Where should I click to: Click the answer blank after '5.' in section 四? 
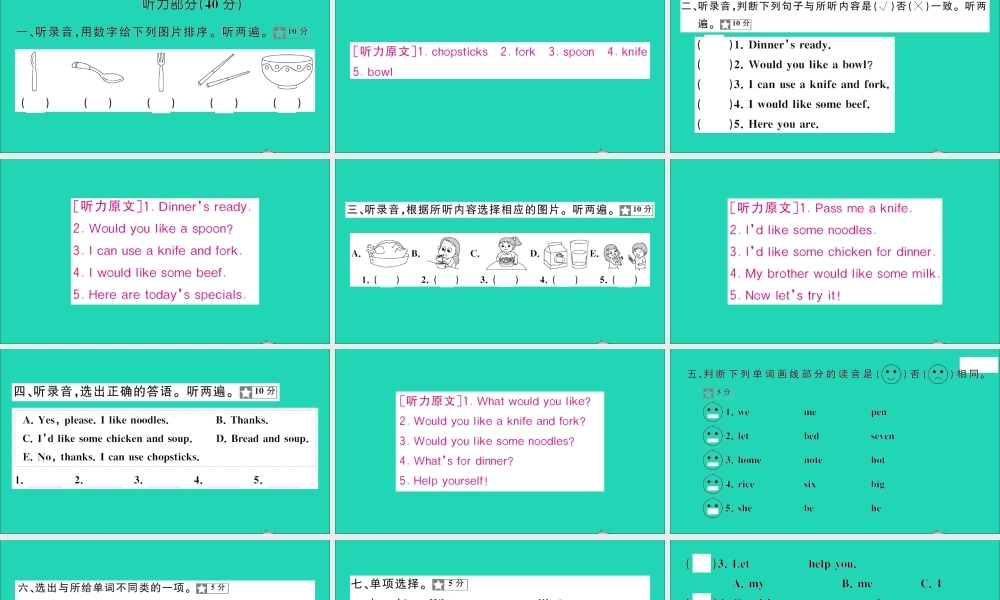click(284, 481)
